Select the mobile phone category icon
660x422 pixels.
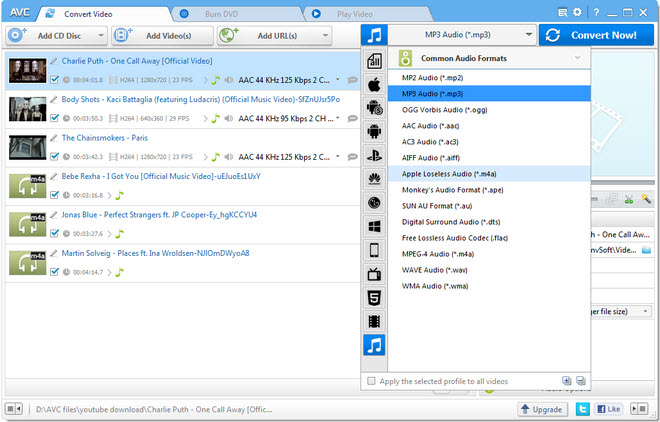click(374, 250)
